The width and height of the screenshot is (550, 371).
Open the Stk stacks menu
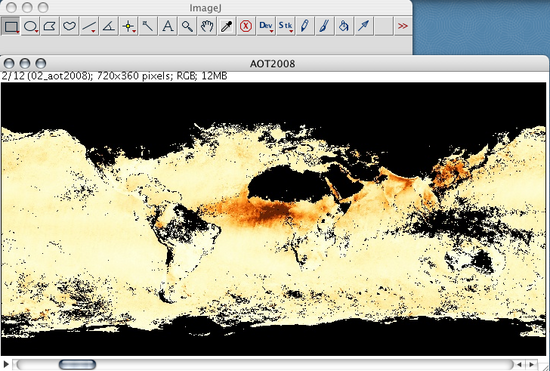(x=286, y=26)
